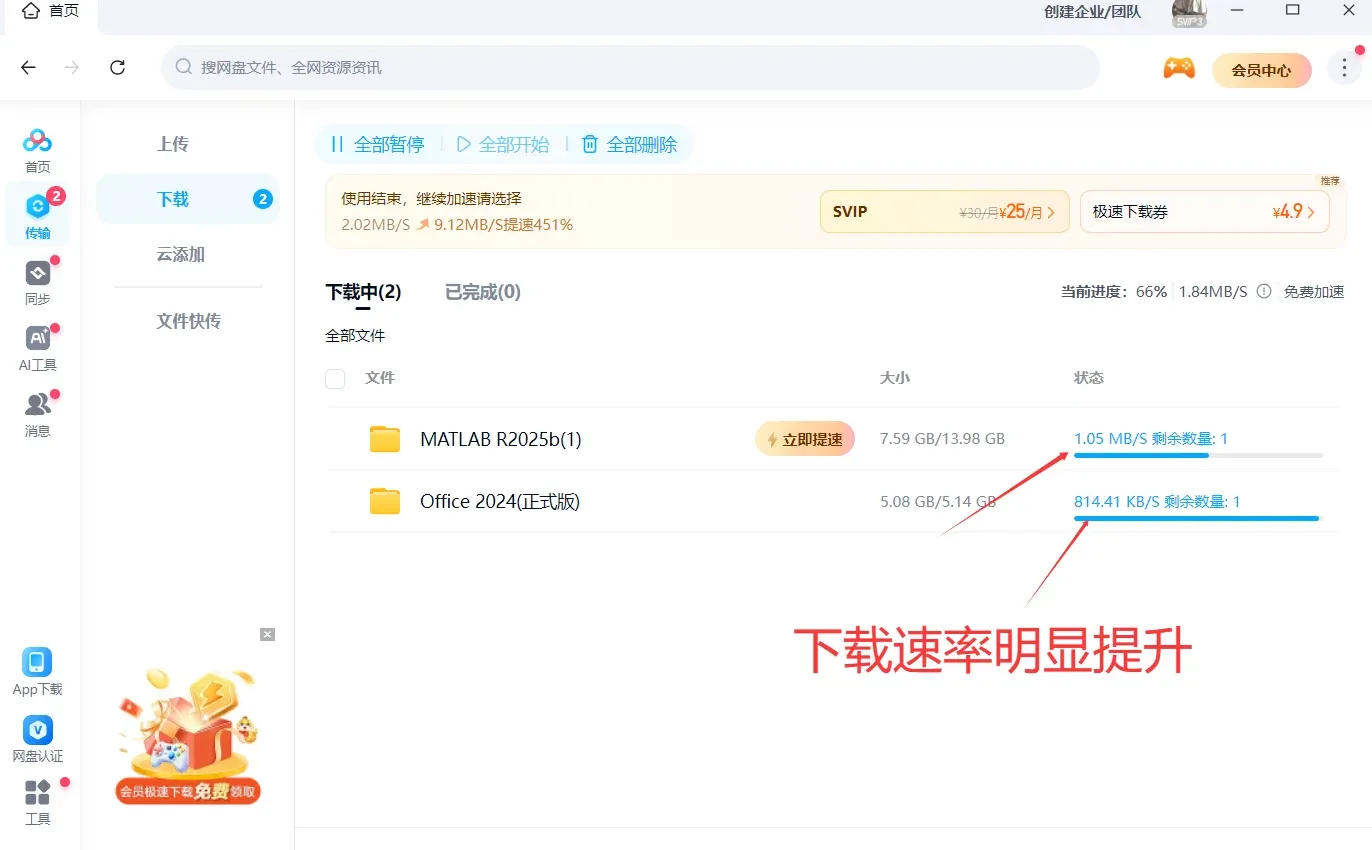Expand the SVIP ¥25/月 offer card
Screen dimensions: 1372x850
tap(944, 211)
